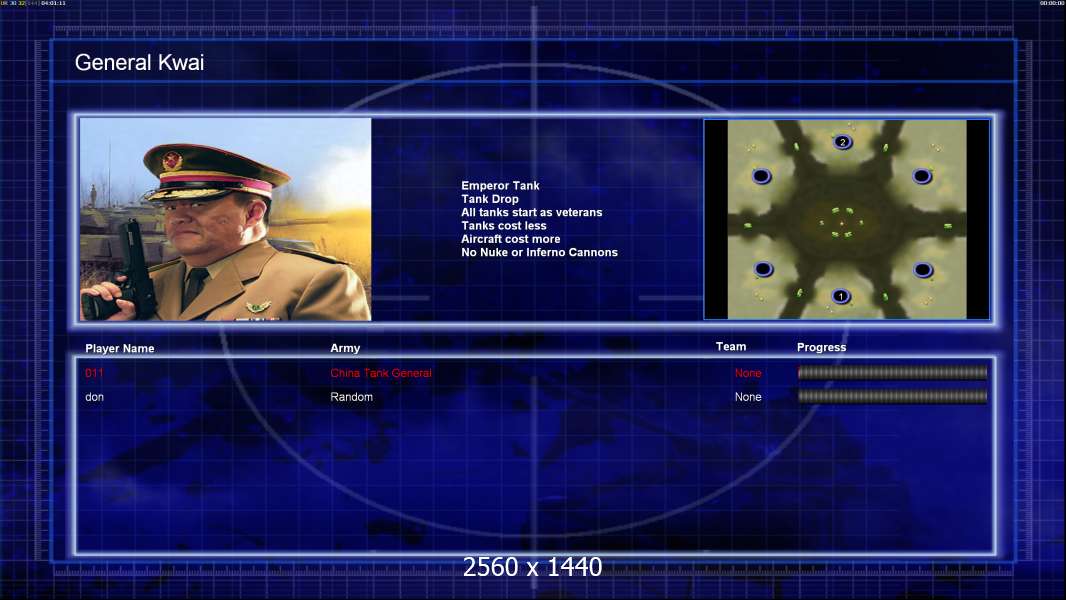Click "All tanks start as veterans" text

pyautogui.click(x=532, y=212)
